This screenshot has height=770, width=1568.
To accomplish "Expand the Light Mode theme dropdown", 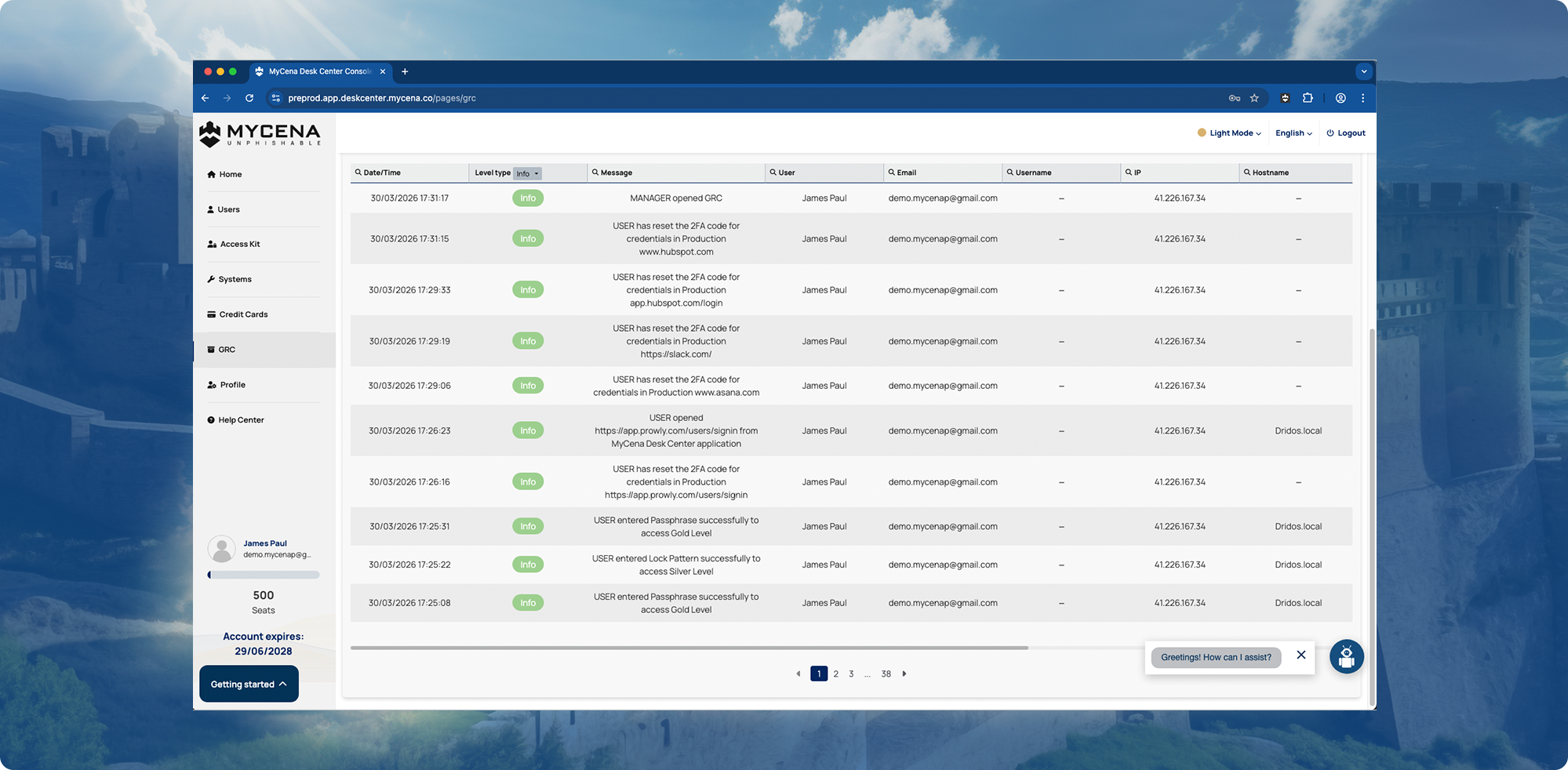I will (1229, 133).
